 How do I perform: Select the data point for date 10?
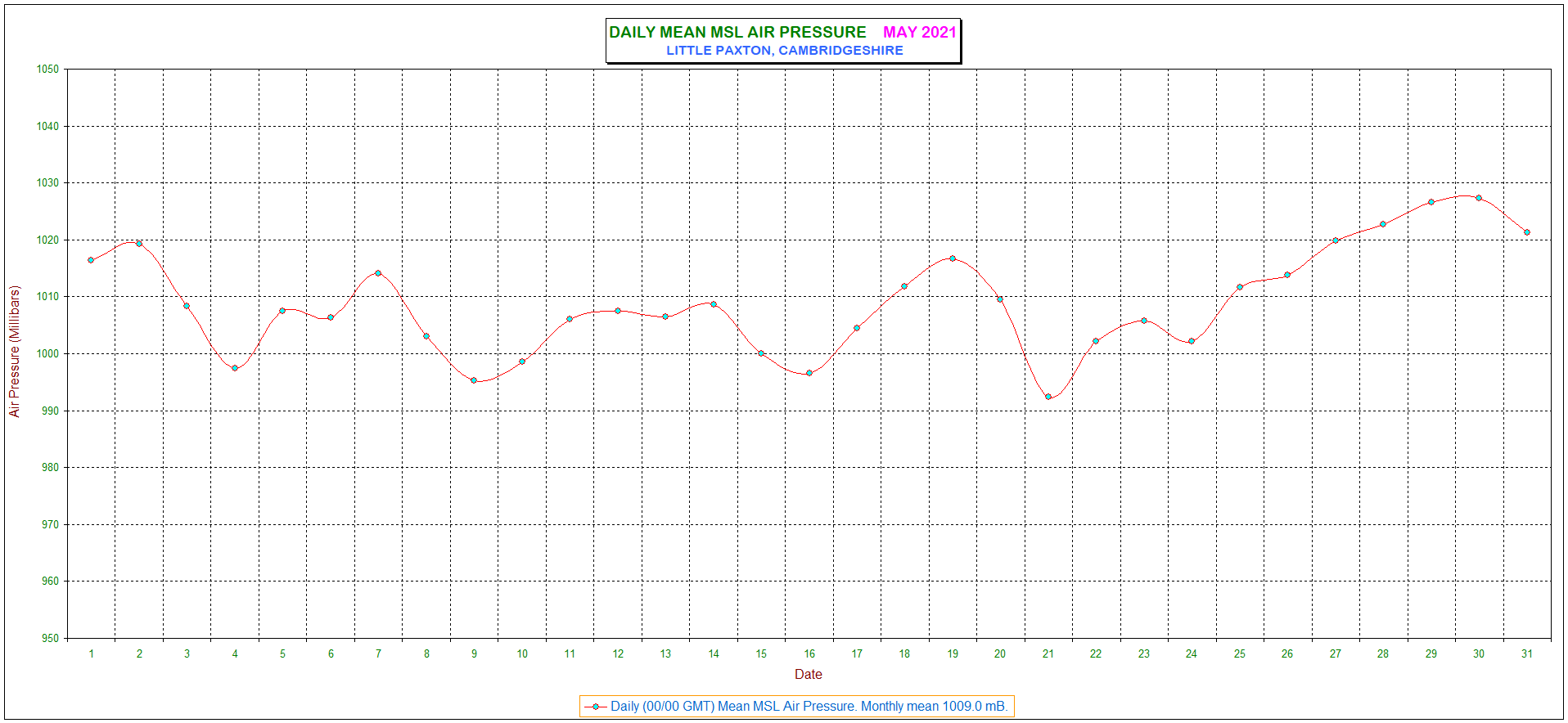[x=522, y=361]
